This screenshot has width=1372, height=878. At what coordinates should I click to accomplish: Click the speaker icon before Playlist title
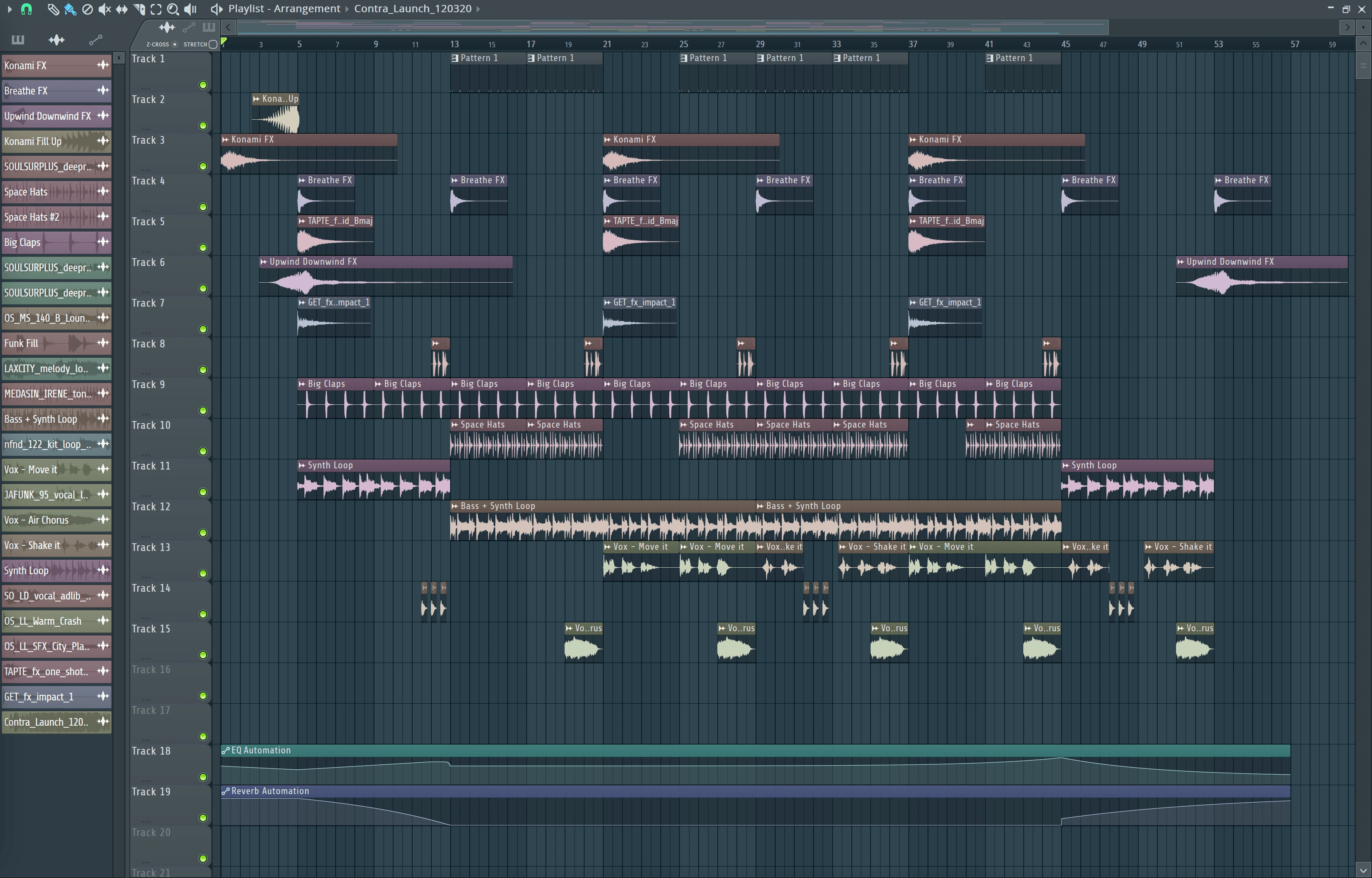point(216,9)
